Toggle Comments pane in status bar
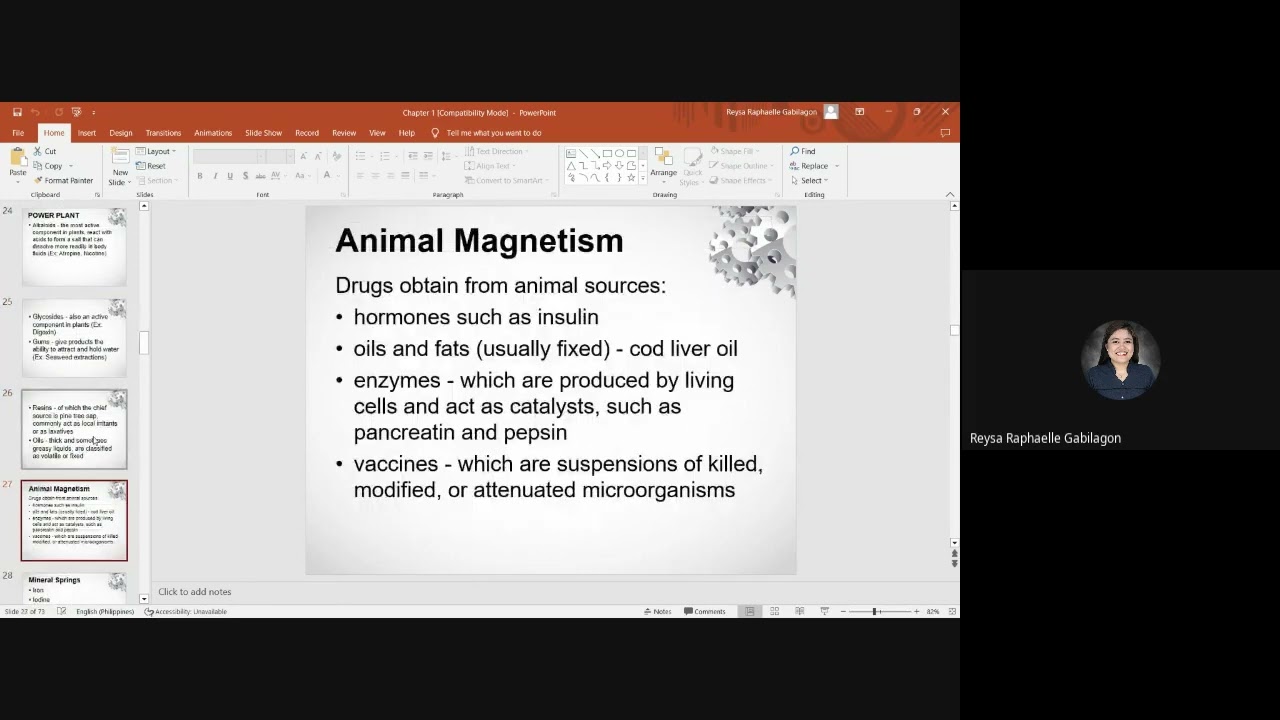This screenshot has width=1280, height=720. pyautogui.click(x=704, y=611)
